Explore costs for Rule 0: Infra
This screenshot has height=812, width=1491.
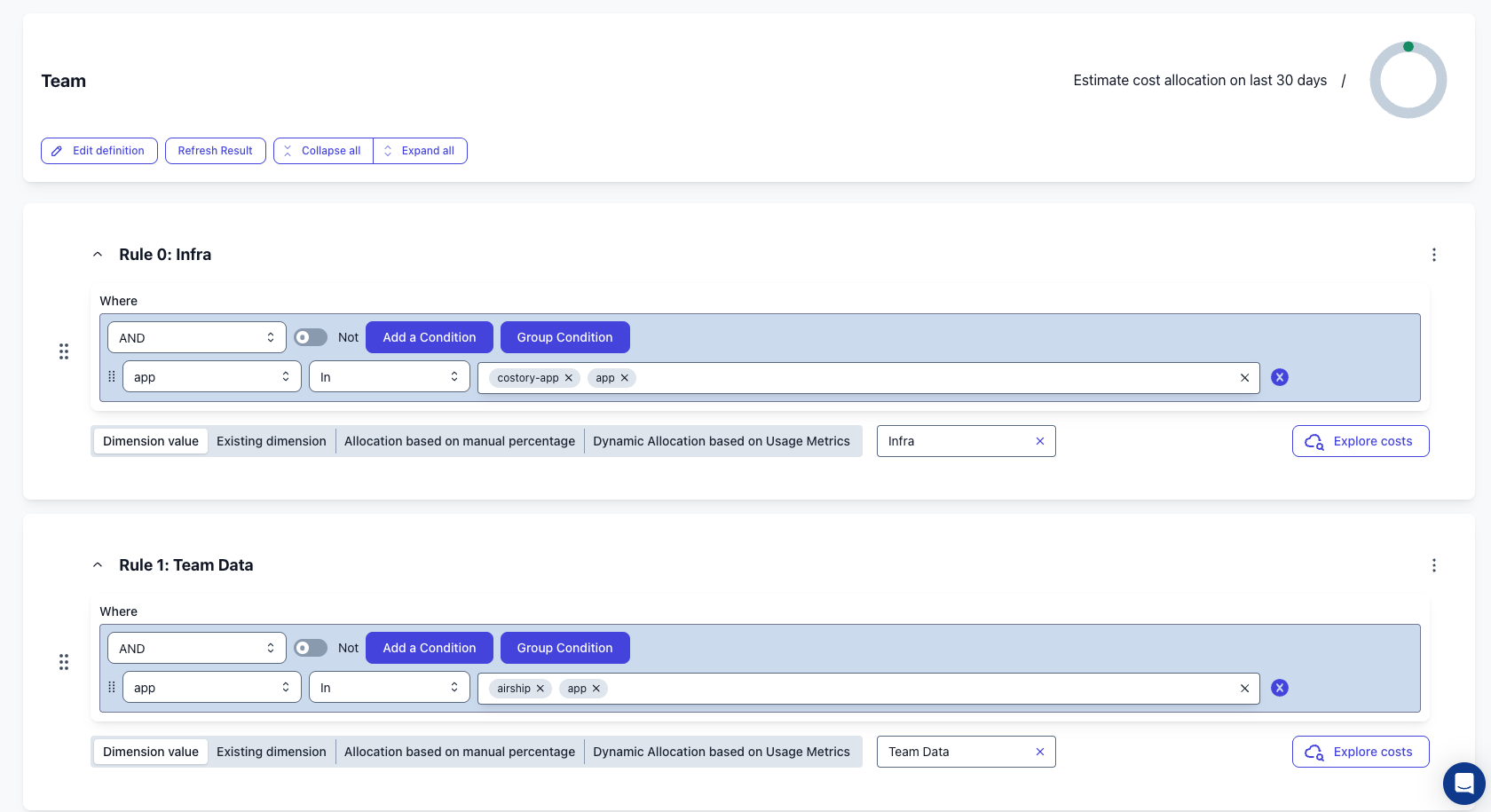[x=1361, y=441]
